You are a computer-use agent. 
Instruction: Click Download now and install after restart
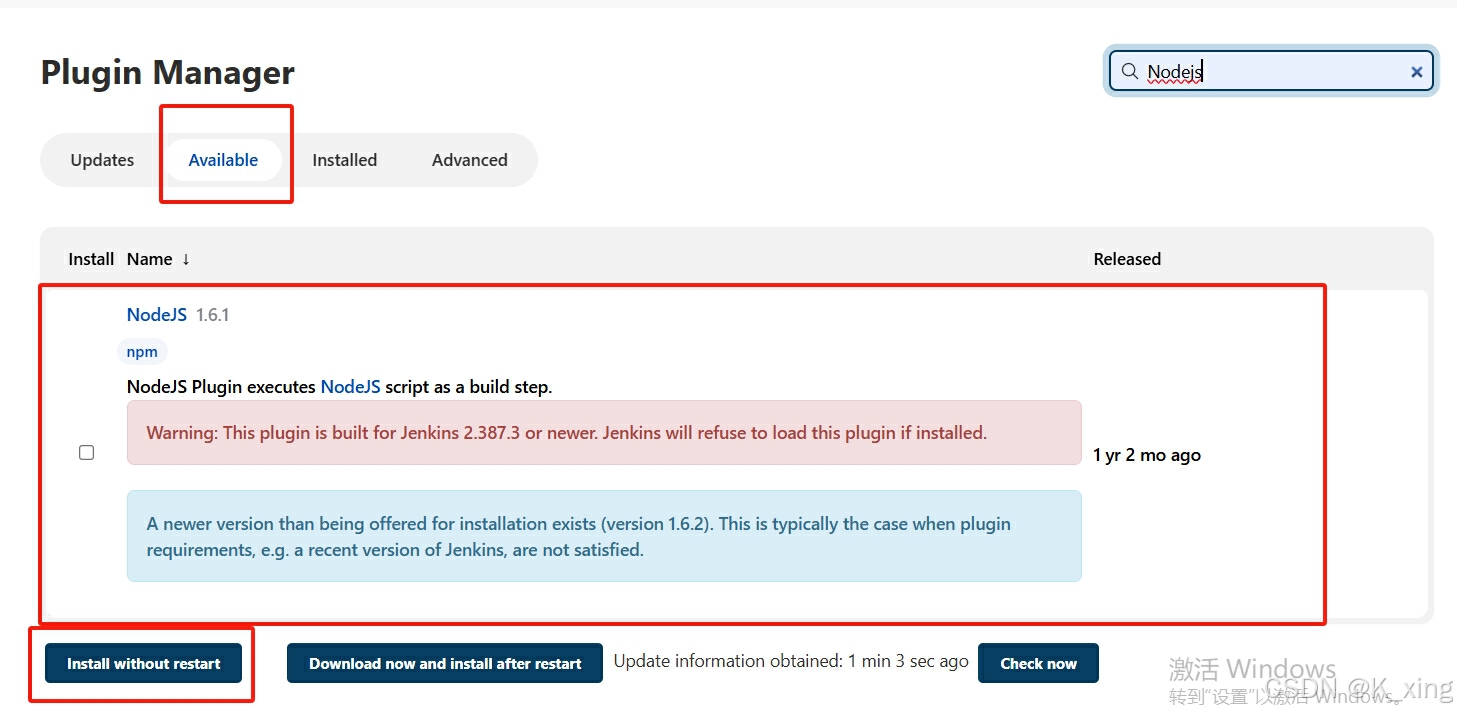pyautogui.click(x=445, y=663)
